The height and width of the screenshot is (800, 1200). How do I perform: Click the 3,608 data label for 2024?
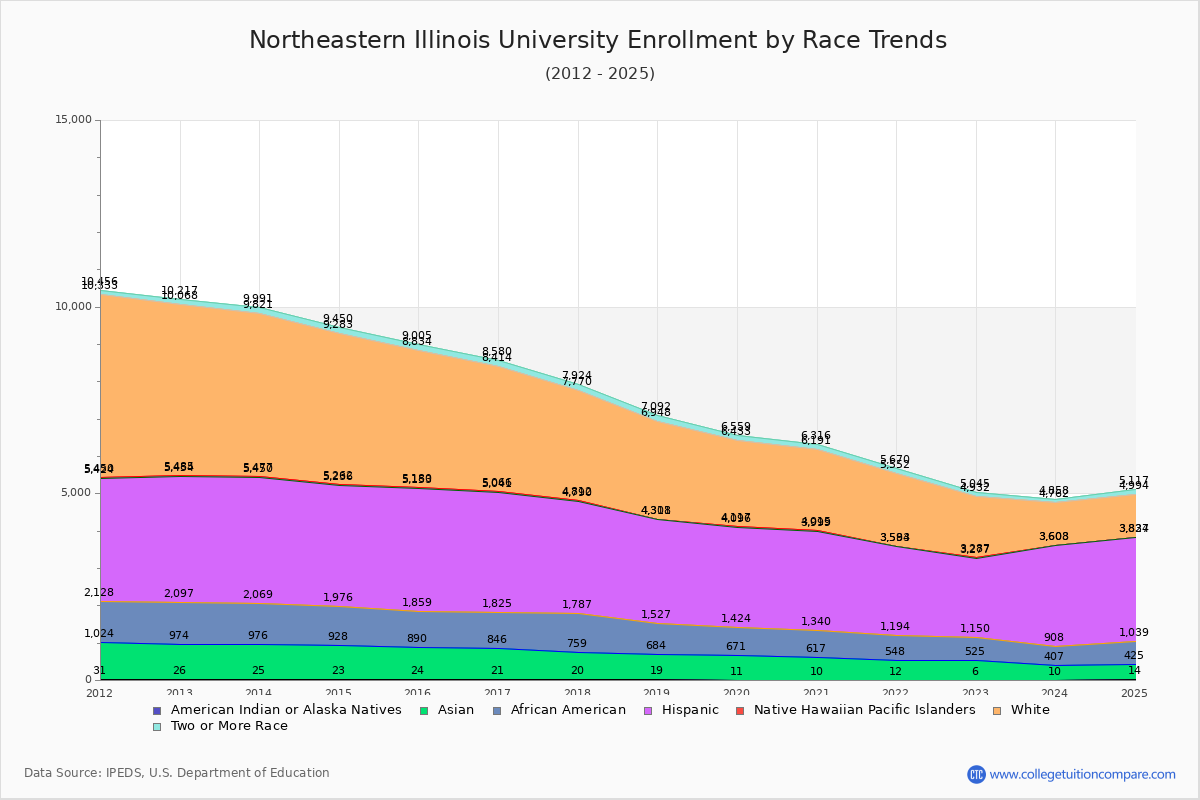[x=1054, y=537]
